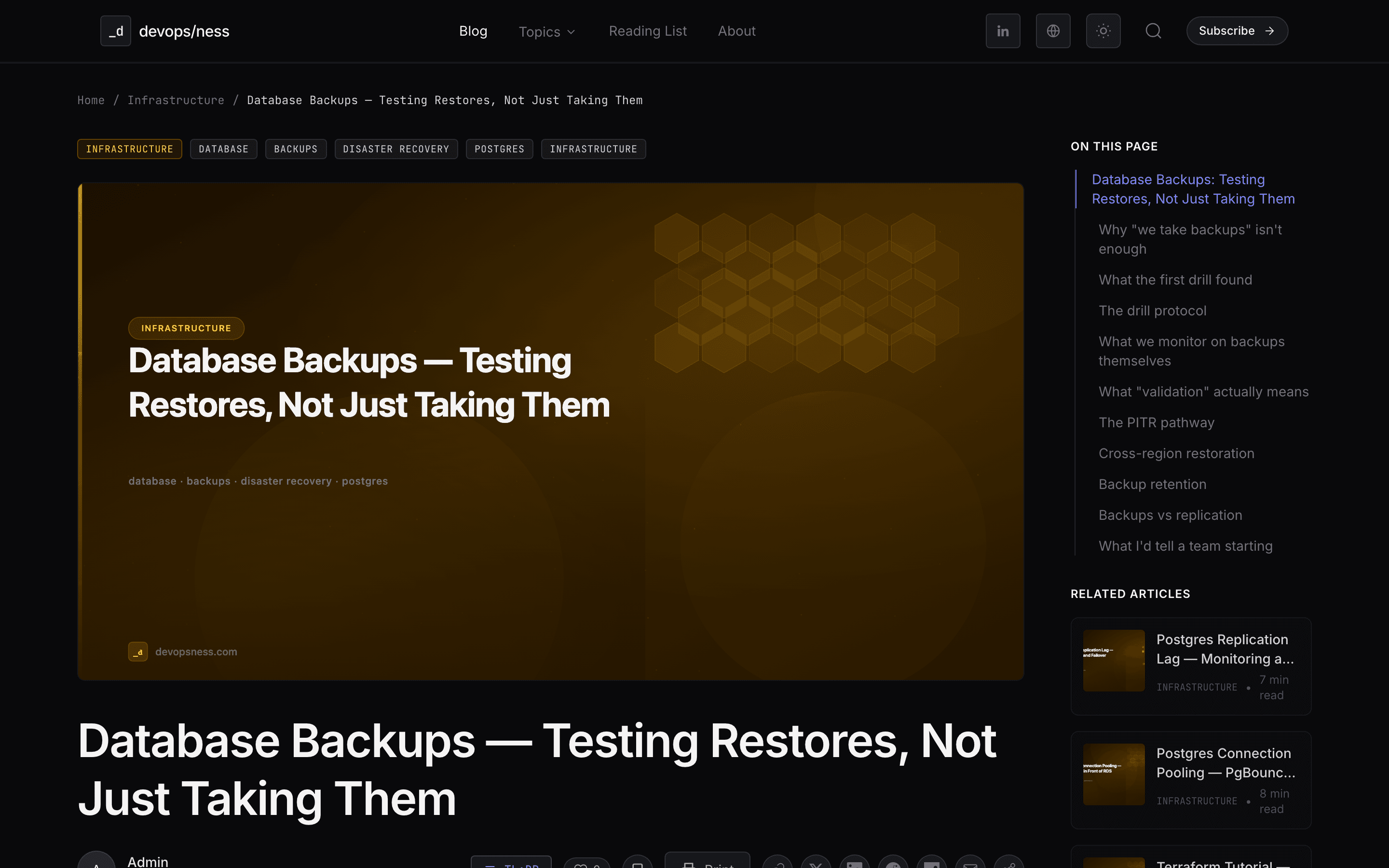Jump to 'What we monitor on backups themselves'
Viewport: 1389px width, 868px height.
1191,352
